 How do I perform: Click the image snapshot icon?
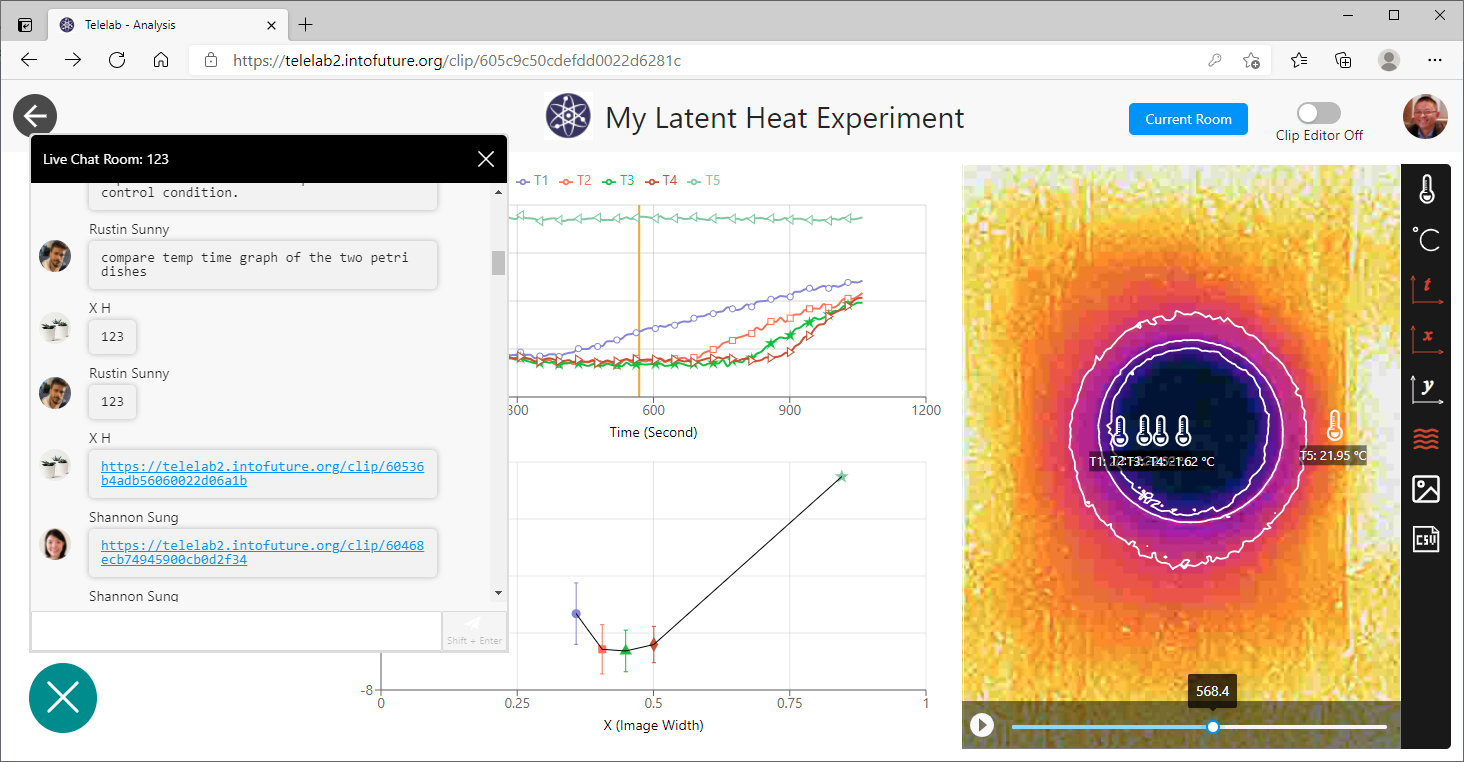(1426, 489)
